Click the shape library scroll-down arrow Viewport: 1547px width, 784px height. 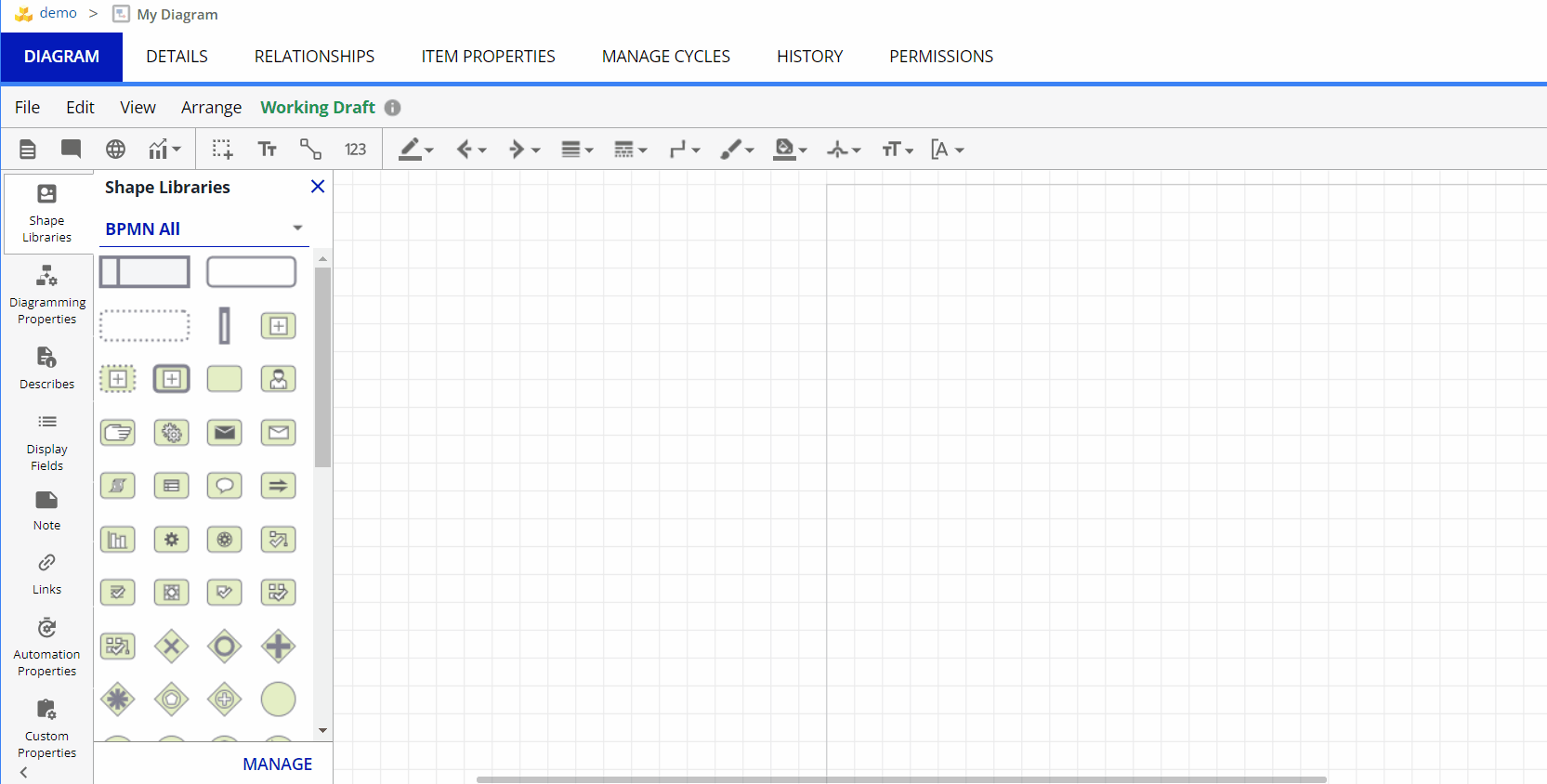point(322,731)
